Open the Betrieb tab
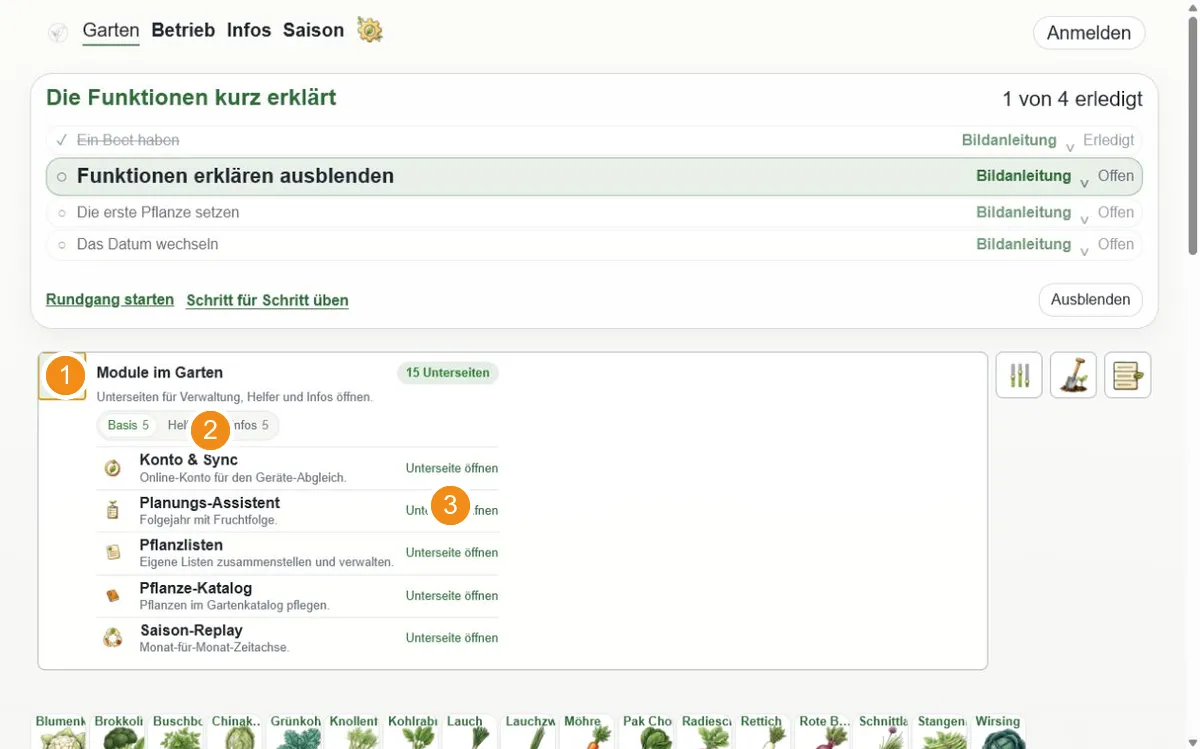The width and height of the screenshot is (1200, 749). pos(183,30)
